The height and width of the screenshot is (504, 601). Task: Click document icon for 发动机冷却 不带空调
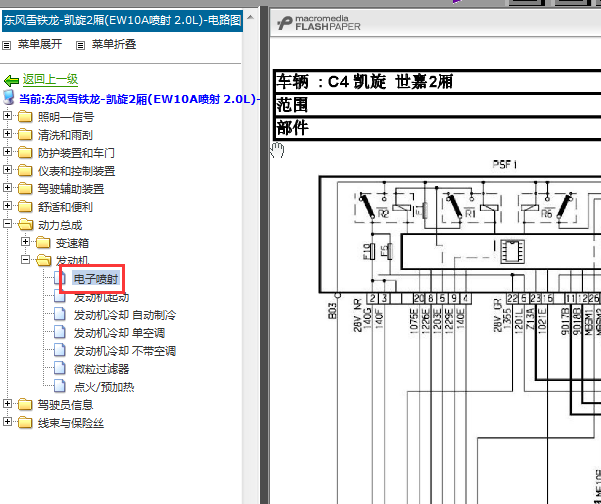pyautogui.click(x=59, y=350)
